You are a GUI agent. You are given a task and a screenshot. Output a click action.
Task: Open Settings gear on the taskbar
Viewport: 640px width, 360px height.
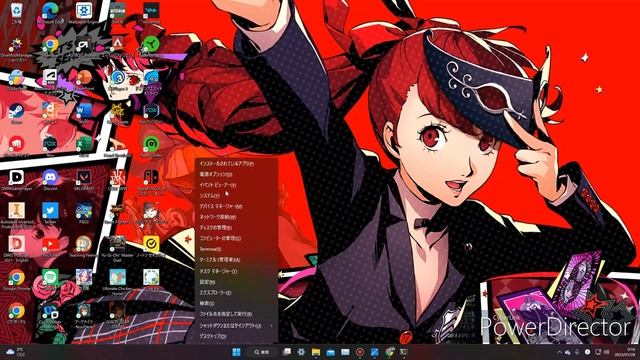(301, 352)
